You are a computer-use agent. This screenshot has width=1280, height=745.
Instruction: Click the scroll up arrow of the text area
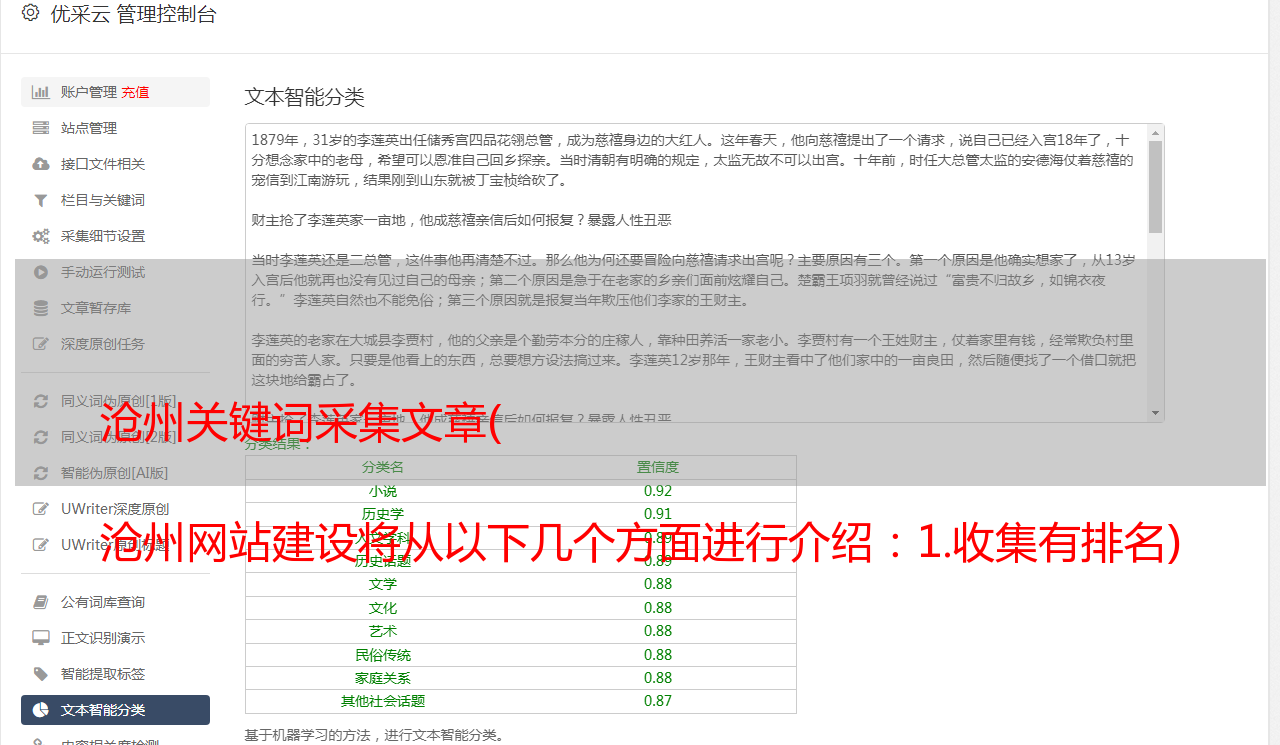coord(1156,132)
